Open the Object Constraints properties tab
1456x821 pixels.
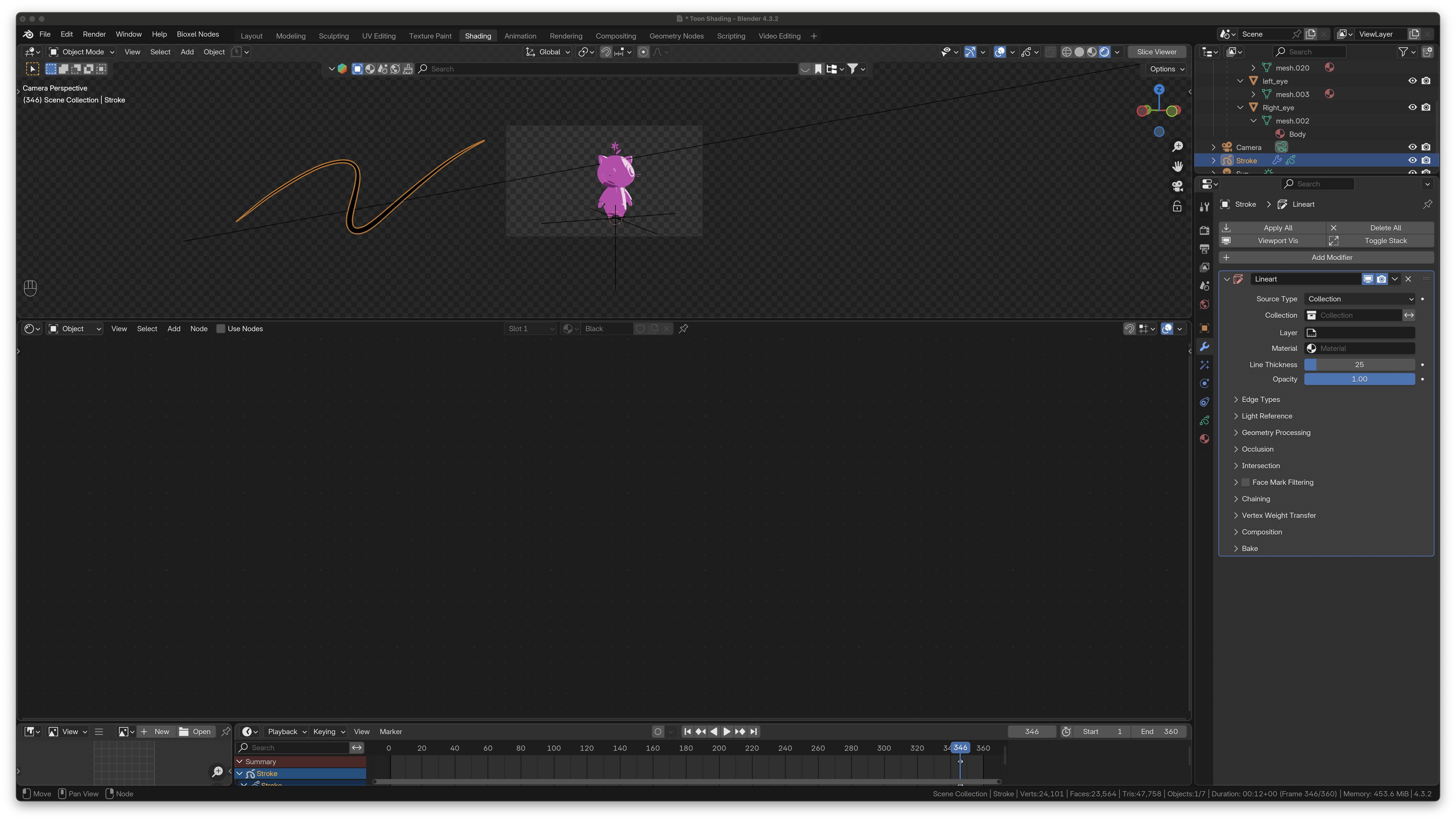1204,402
